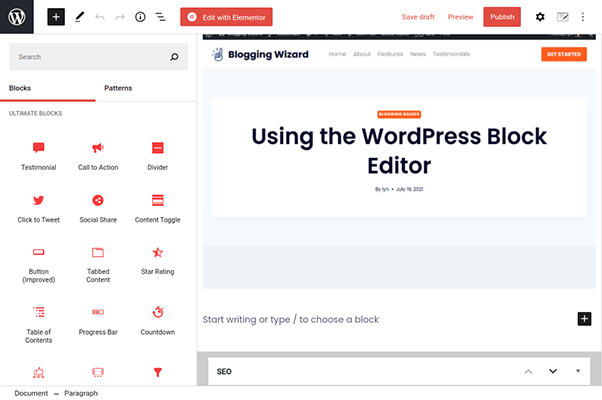
Task: Click the block icon below Progress Bar
Action: (x=98, y=372)
